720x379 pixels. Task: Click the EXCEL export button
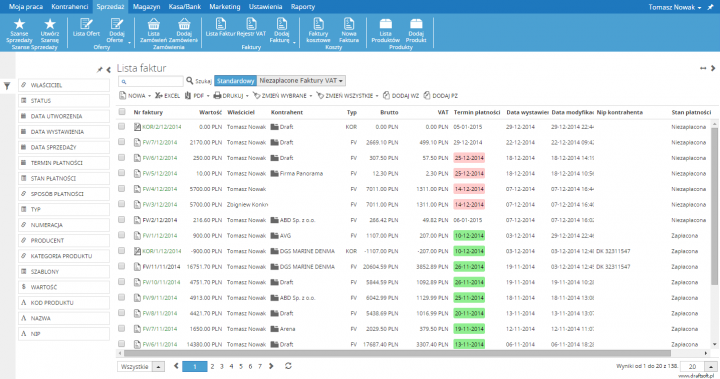[x=167, y=96]
